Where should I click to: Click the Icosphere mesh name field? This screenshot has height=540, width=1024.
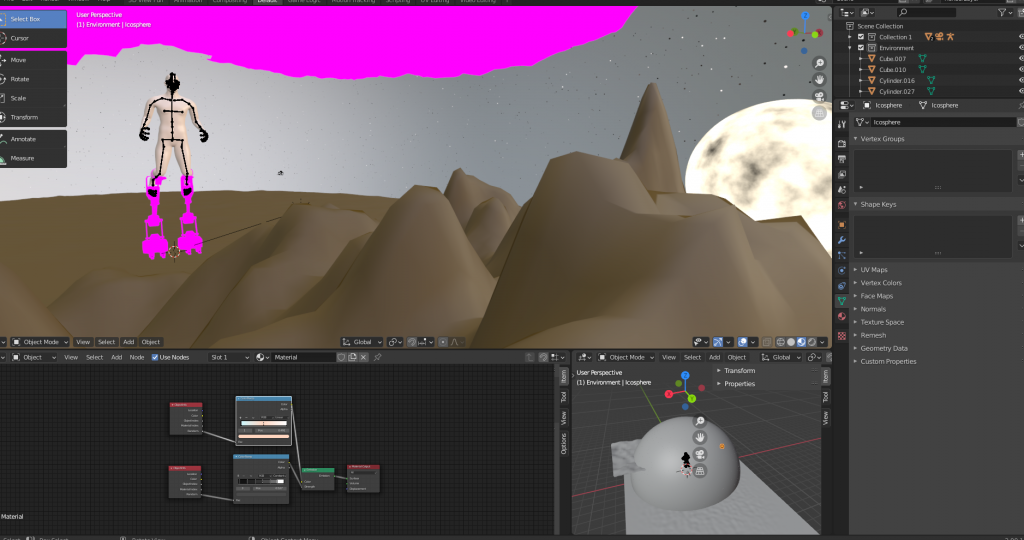[940, 122]
